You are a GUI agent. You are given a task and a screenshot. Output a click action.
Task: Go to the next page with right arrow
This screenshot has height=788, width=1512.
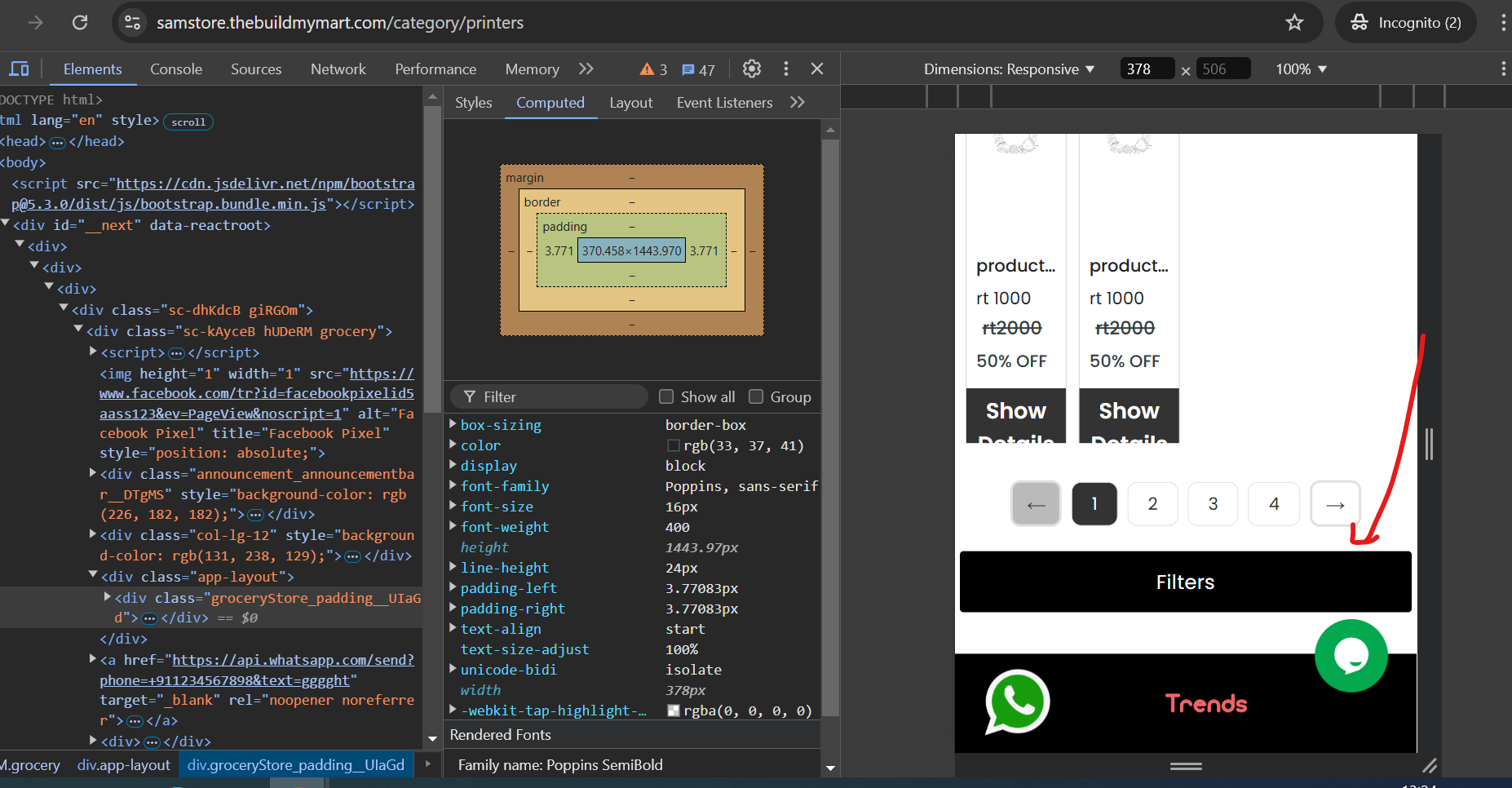point(1335,504)
